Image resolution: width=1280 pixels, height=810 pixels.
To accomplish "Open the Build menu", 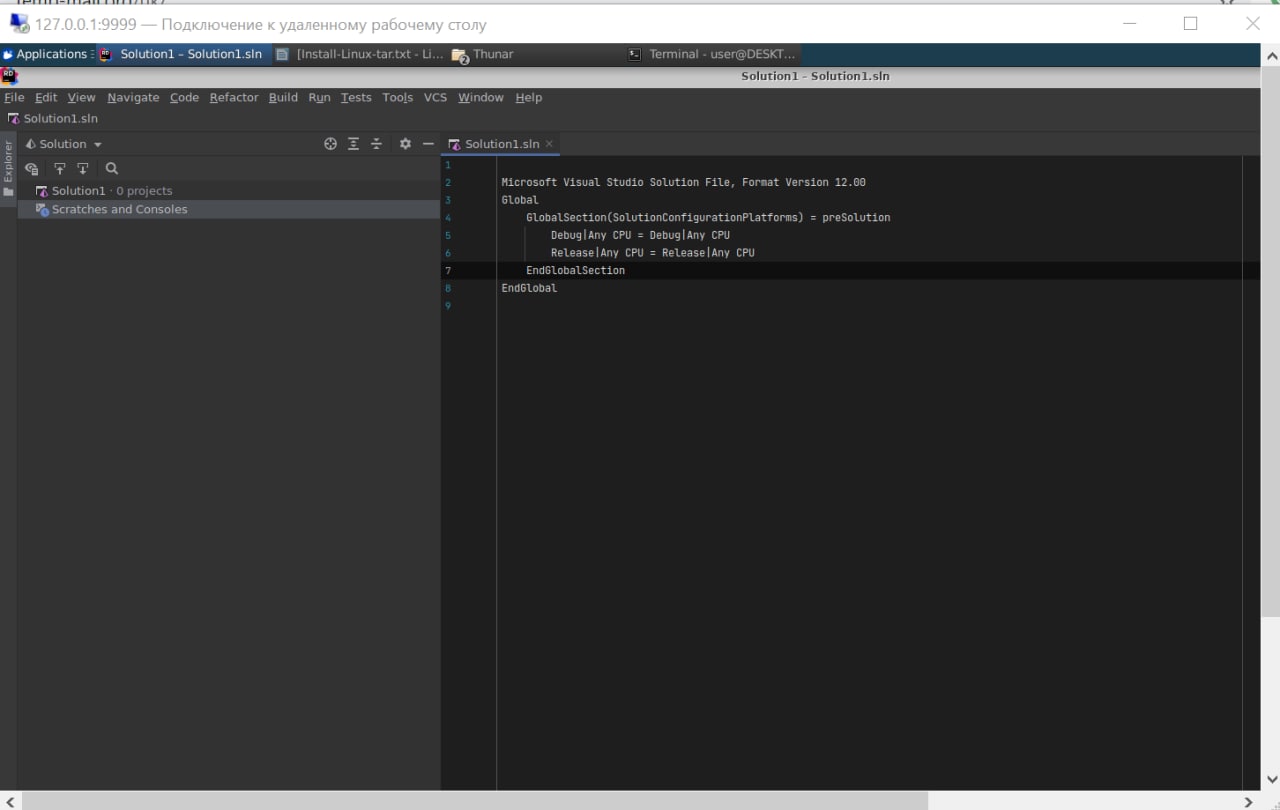I will pyautogui.click(x=283, y=97).
